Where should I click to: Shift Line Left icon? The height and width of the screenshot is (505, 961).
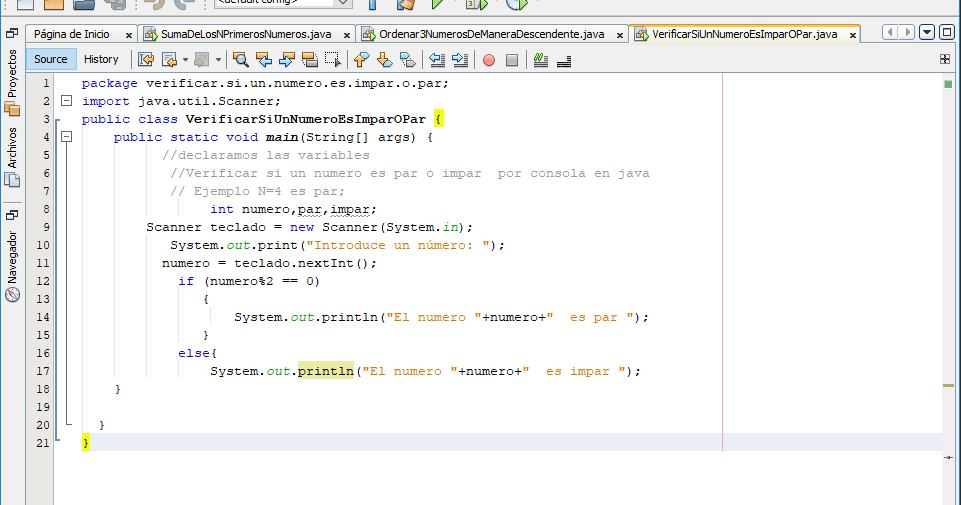pos(436,59)
